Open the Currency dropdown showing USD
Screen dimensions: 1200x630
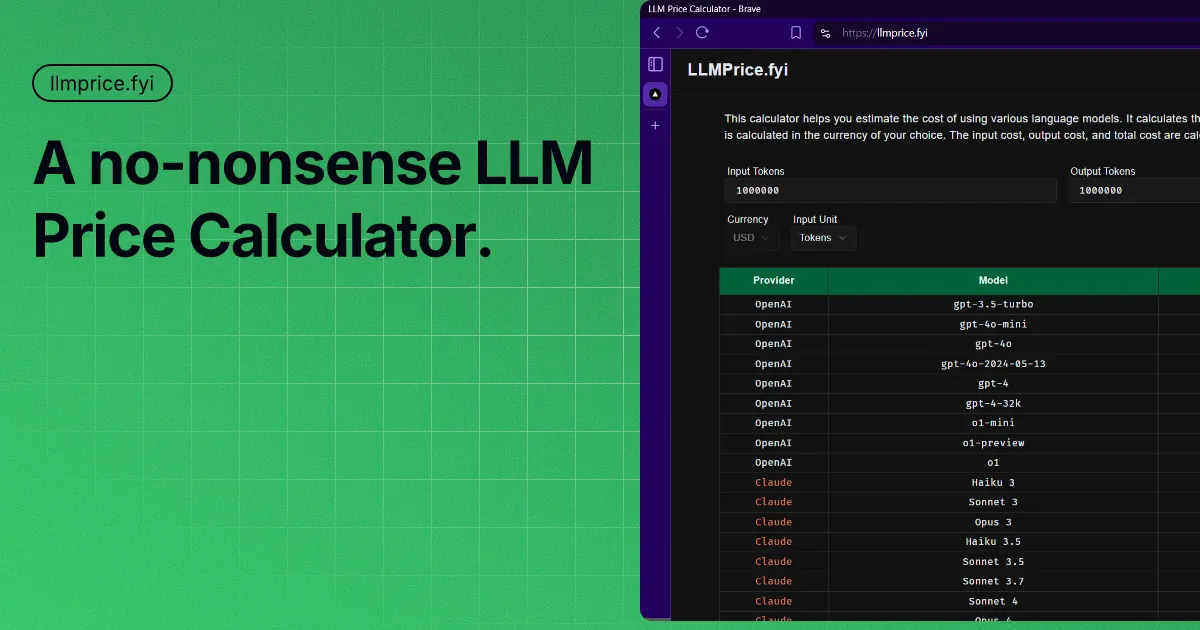coord(750,238)
